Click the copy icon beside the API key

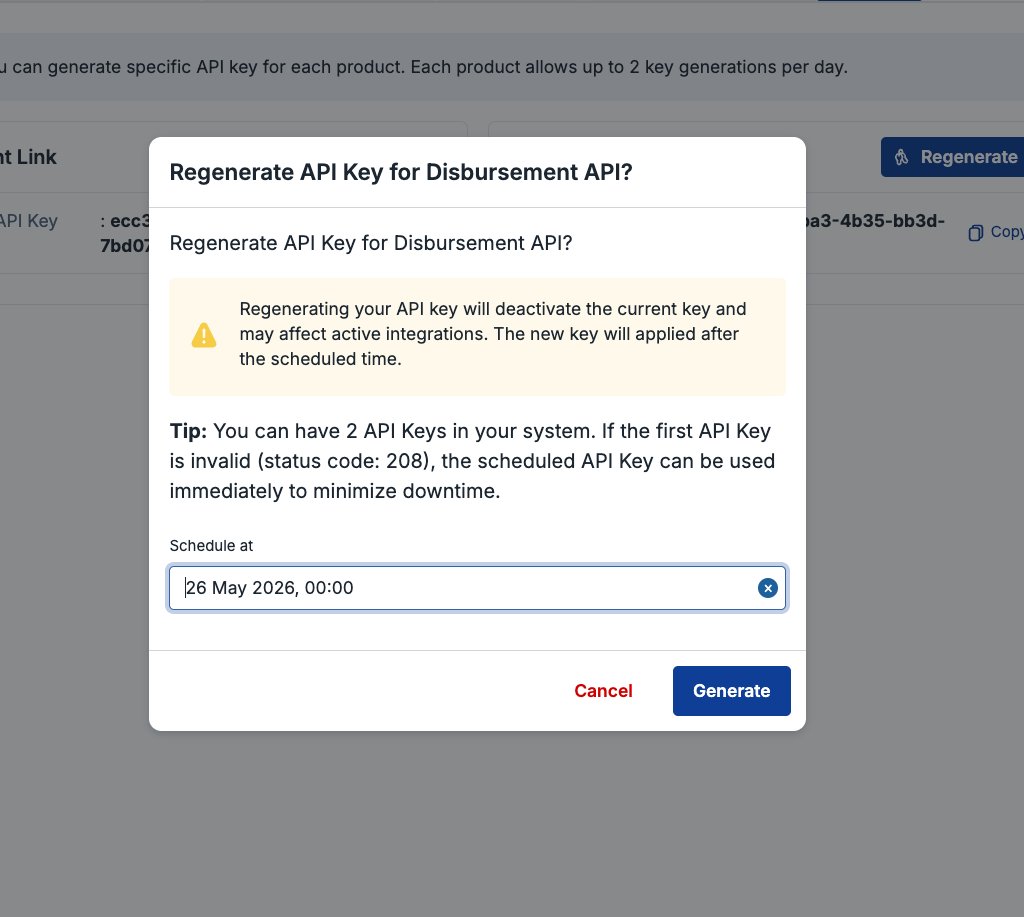click(975, 233)
